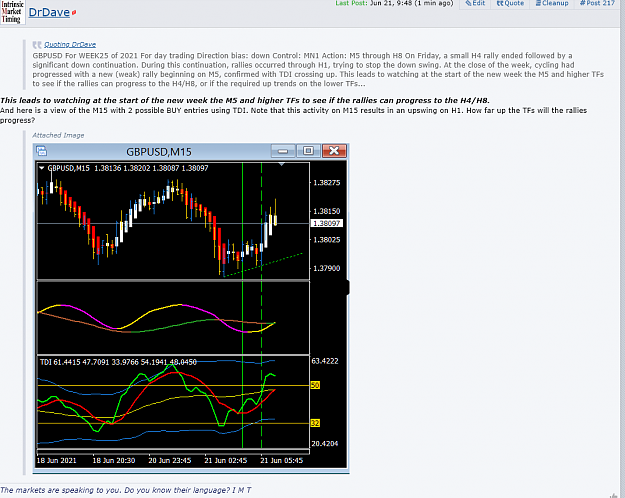Click the 21 Jun 05:45 time label
This screenshot has height=498, width=625.
[281, 460]
